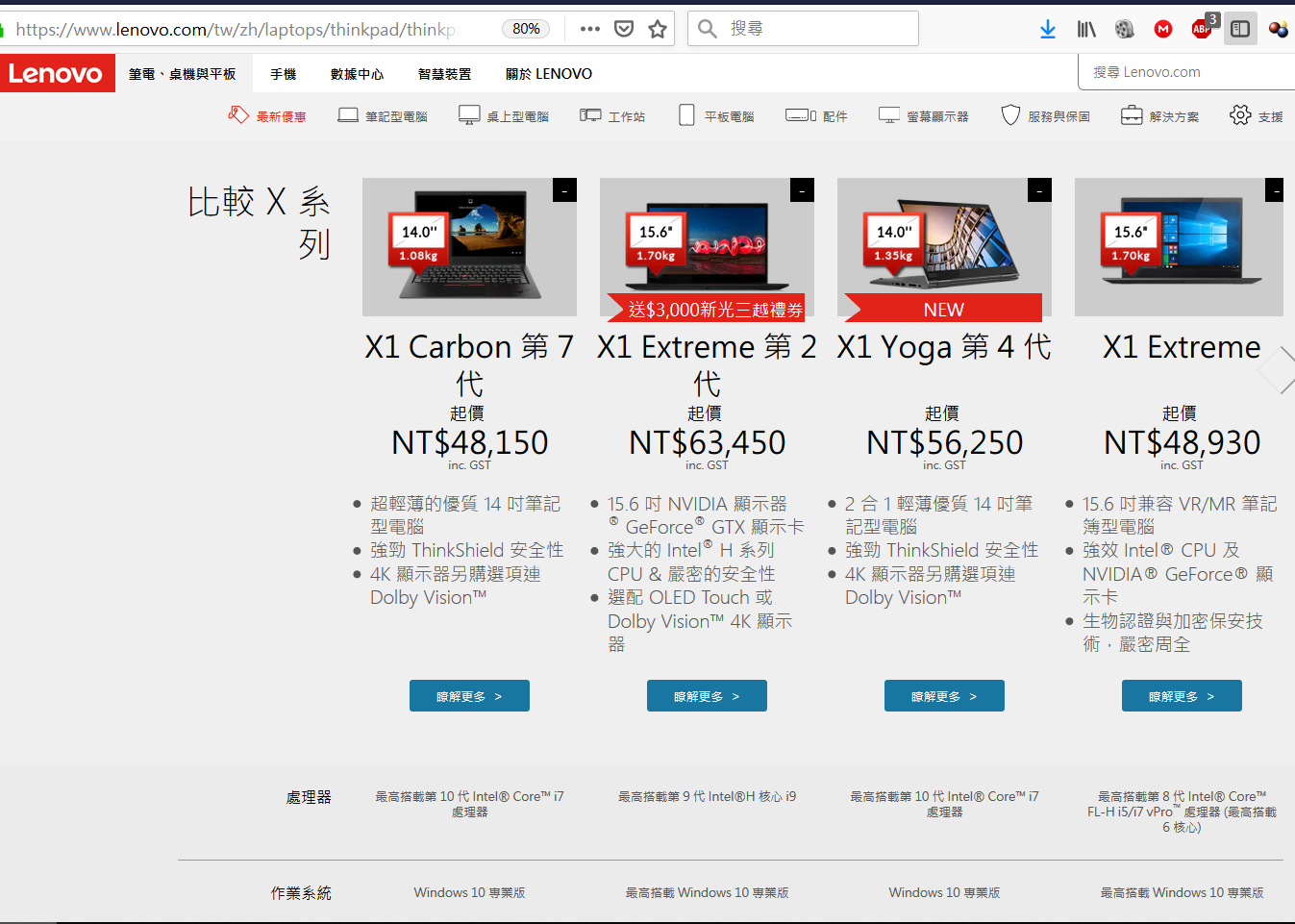The height and width of the screenshot is (924, 1295).
Task: Bookmark this page with star icon
Action: tap(658, 29)
